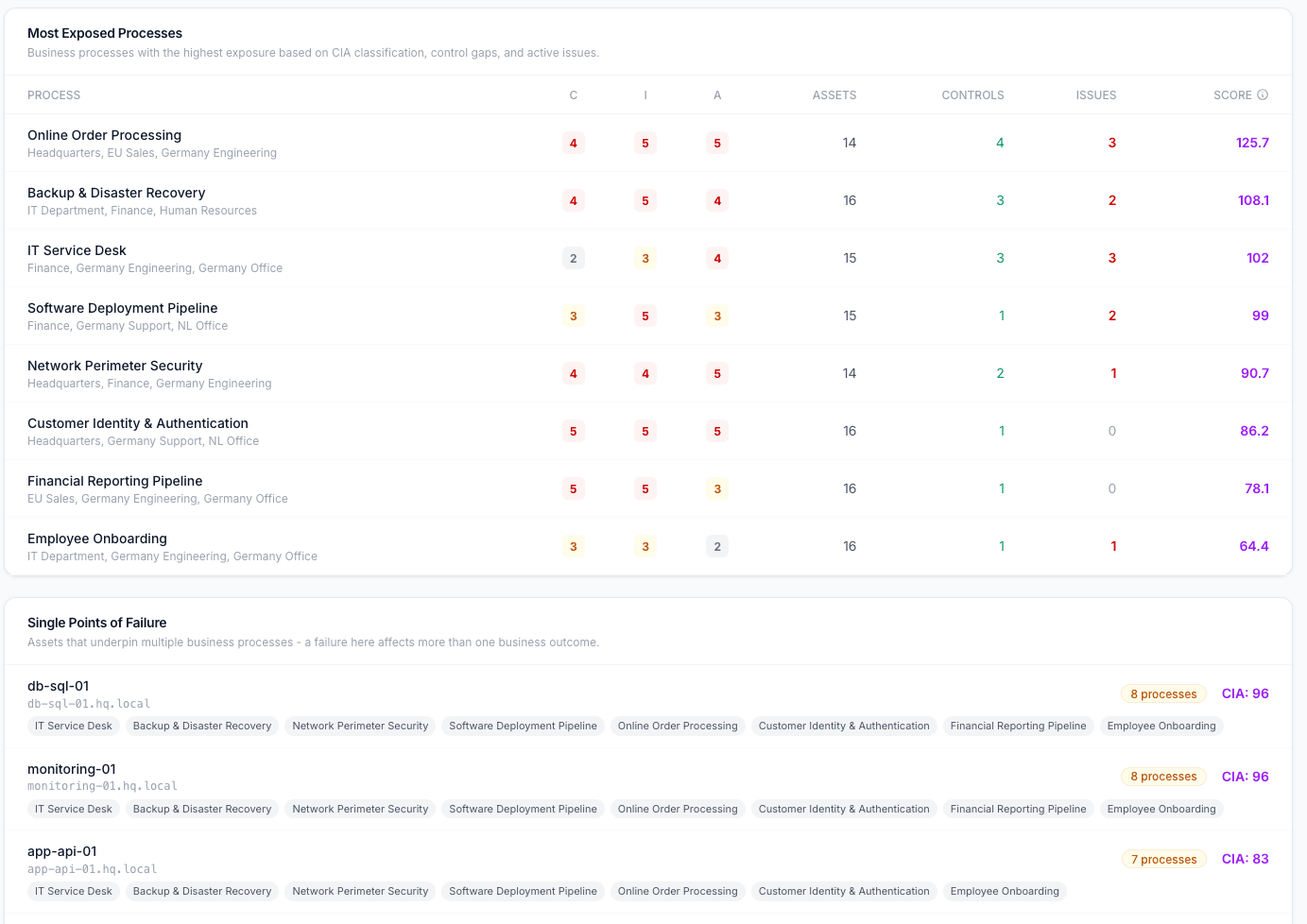
Task: Click the 8 processes badge on db-sql-01
Action: tap(1163, 693)
